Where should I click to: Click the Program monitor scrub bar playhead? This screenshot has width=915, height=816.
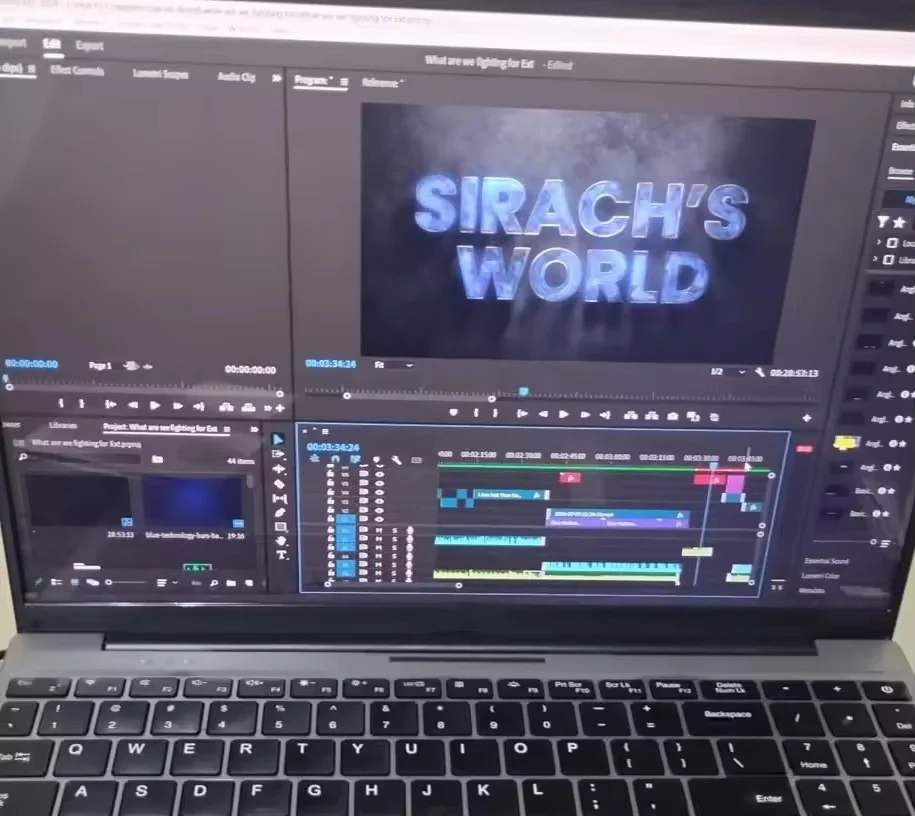coord(524,391)
